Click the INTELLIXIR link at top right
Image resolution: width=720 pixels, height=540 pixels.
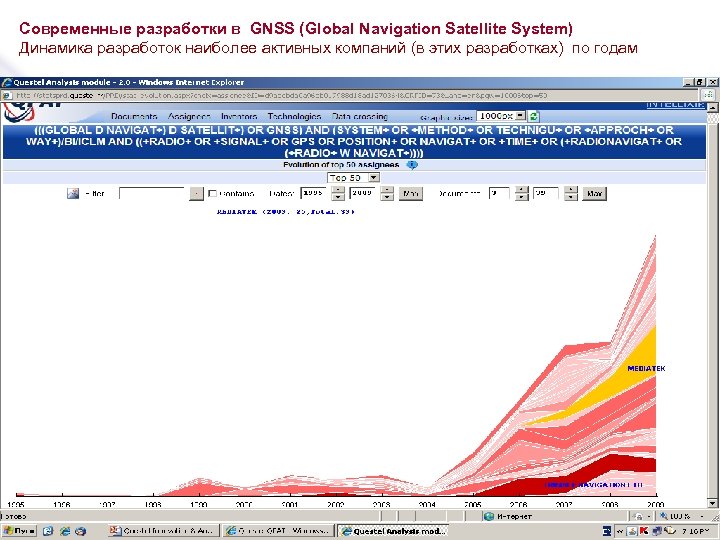click(675, 105)
